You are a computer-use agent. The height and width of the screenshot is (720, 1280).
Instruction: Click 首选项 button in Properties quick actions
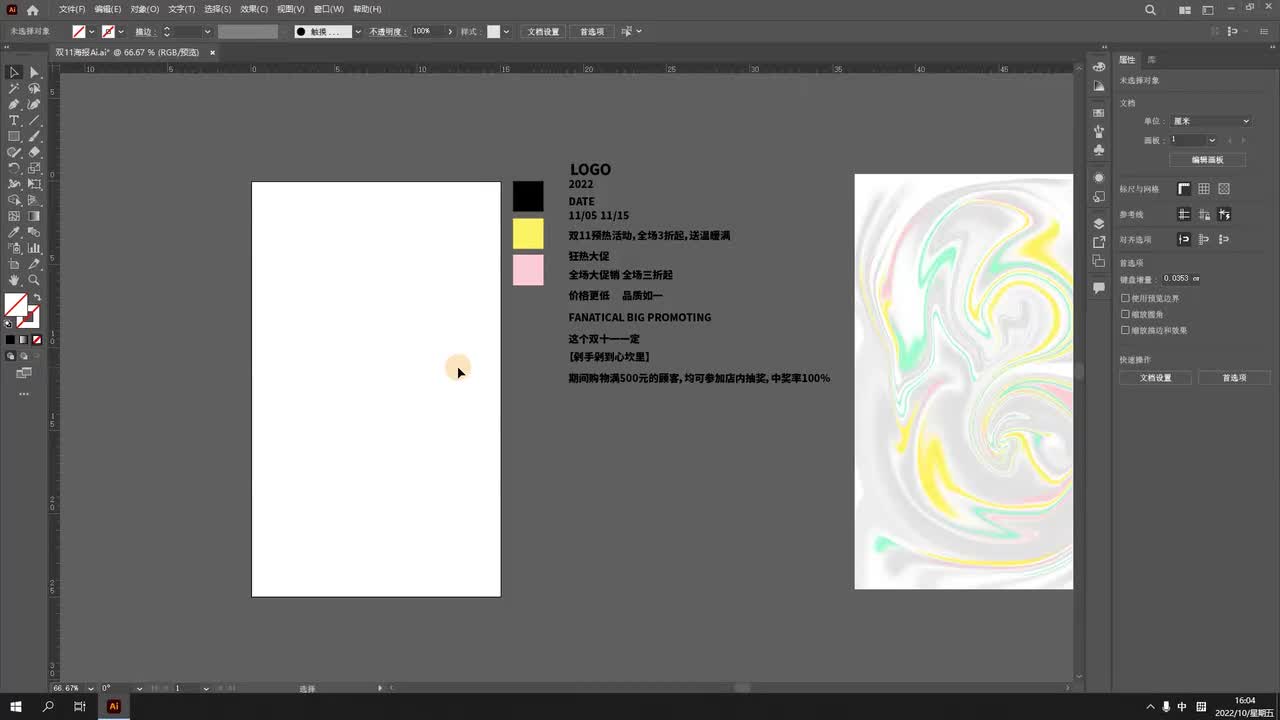pyautogui.click(x=1235, y=378)
